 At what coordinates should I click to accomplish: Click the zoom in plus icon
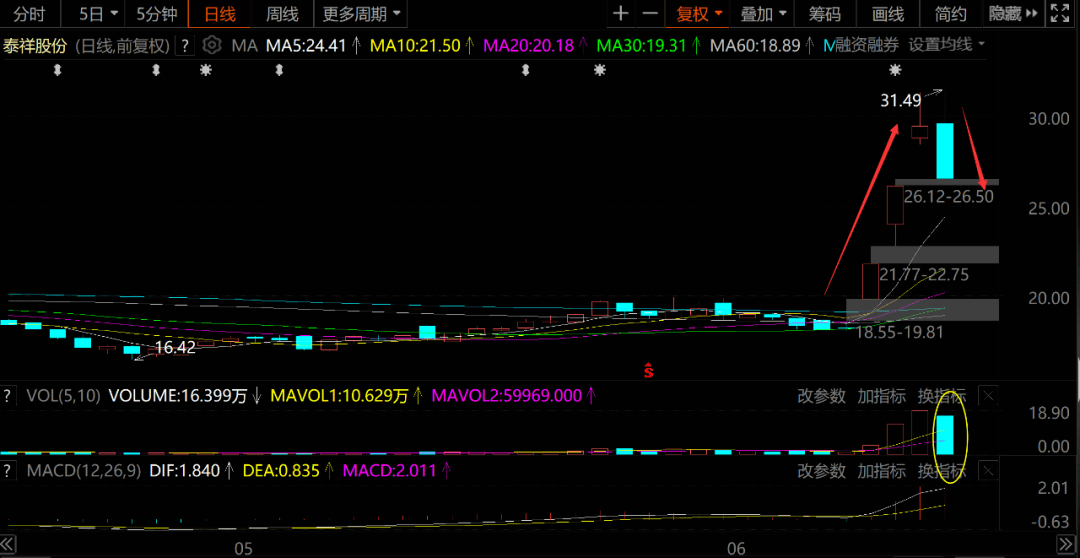(621, 13)
